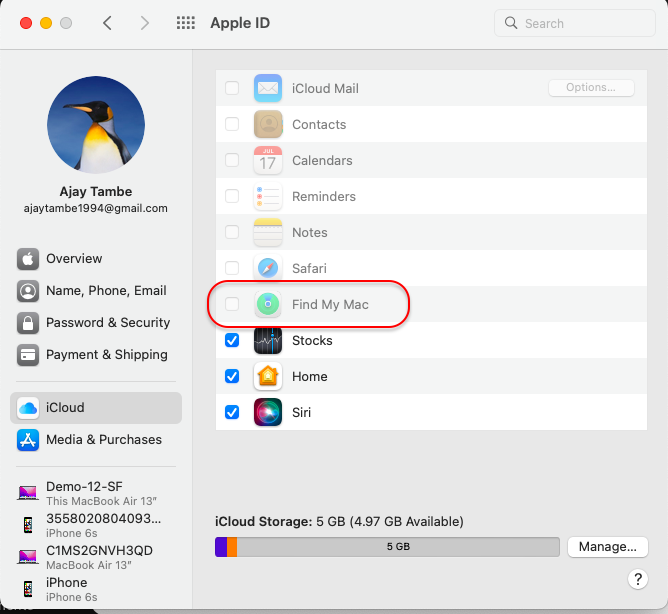Click the Reminders list icon
668x614 pixels.
268,196
